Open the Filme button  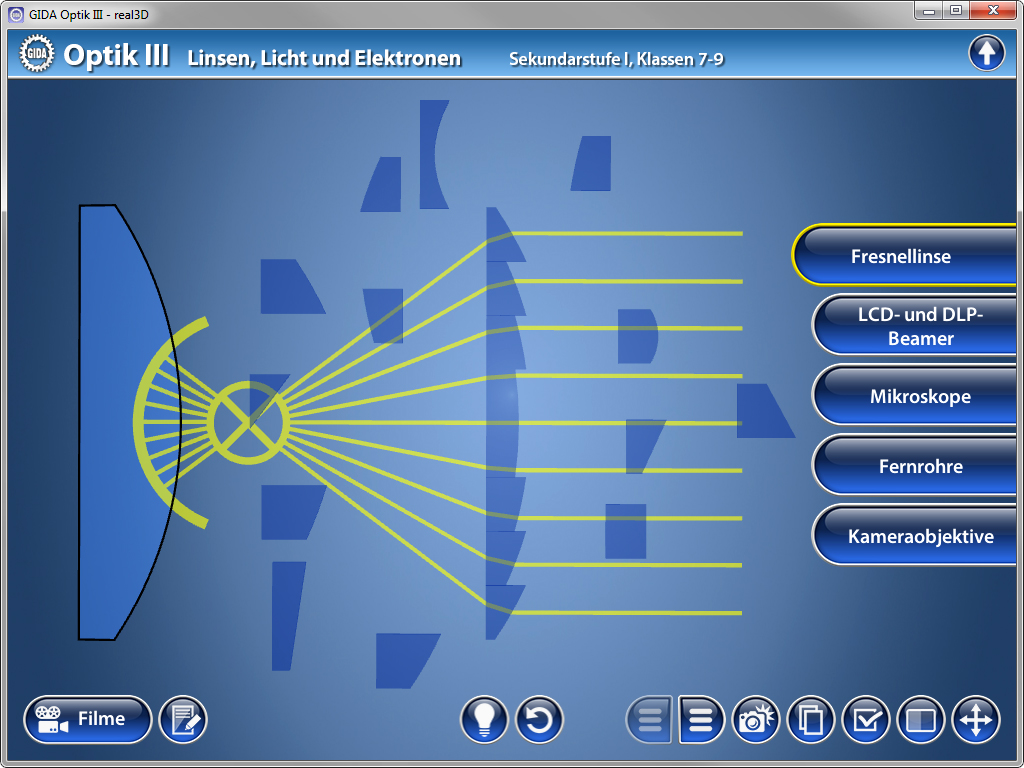point(88,719)
